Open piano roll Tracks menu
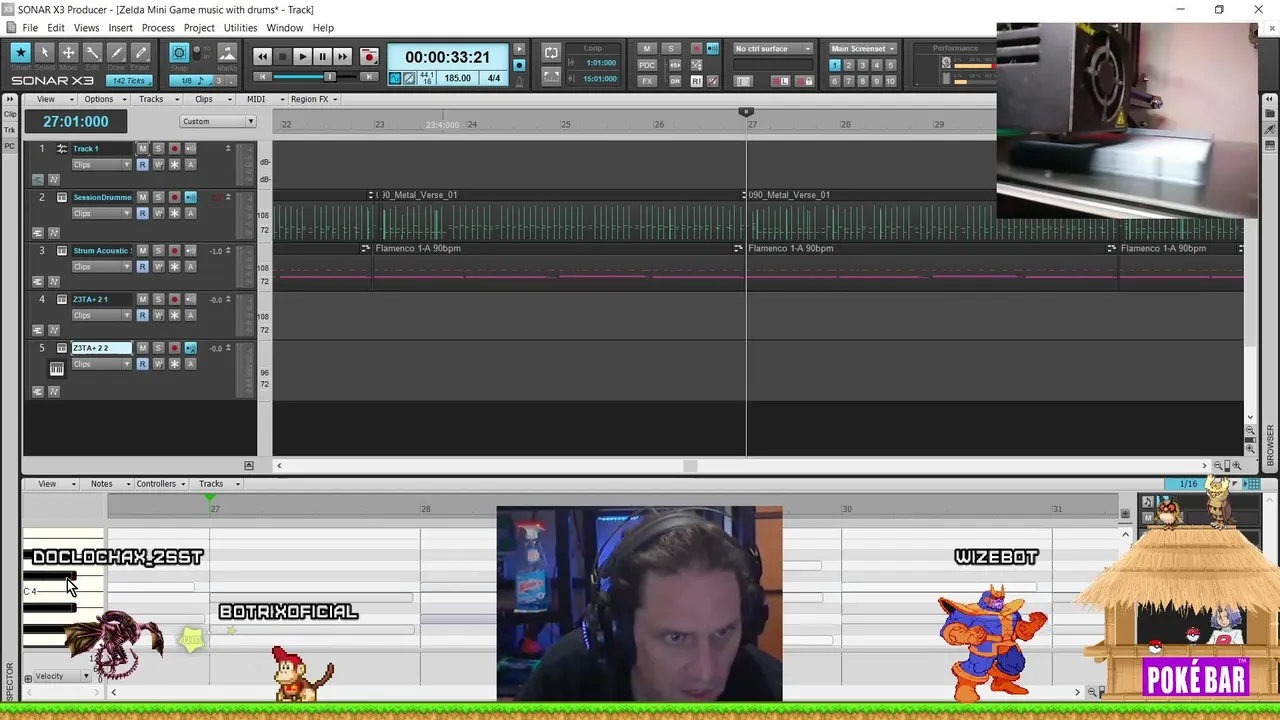The image size is (1280, 720). pos(216,484)
